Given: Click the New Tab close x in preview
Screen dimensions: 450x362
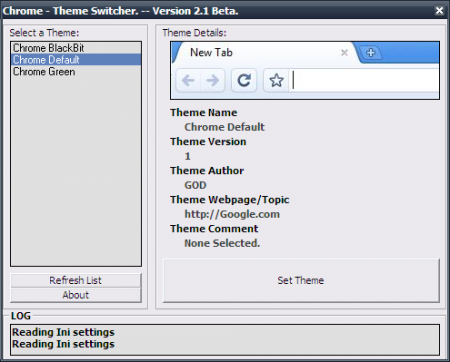Looking at the screenshot, I should (x=344, y=53).
